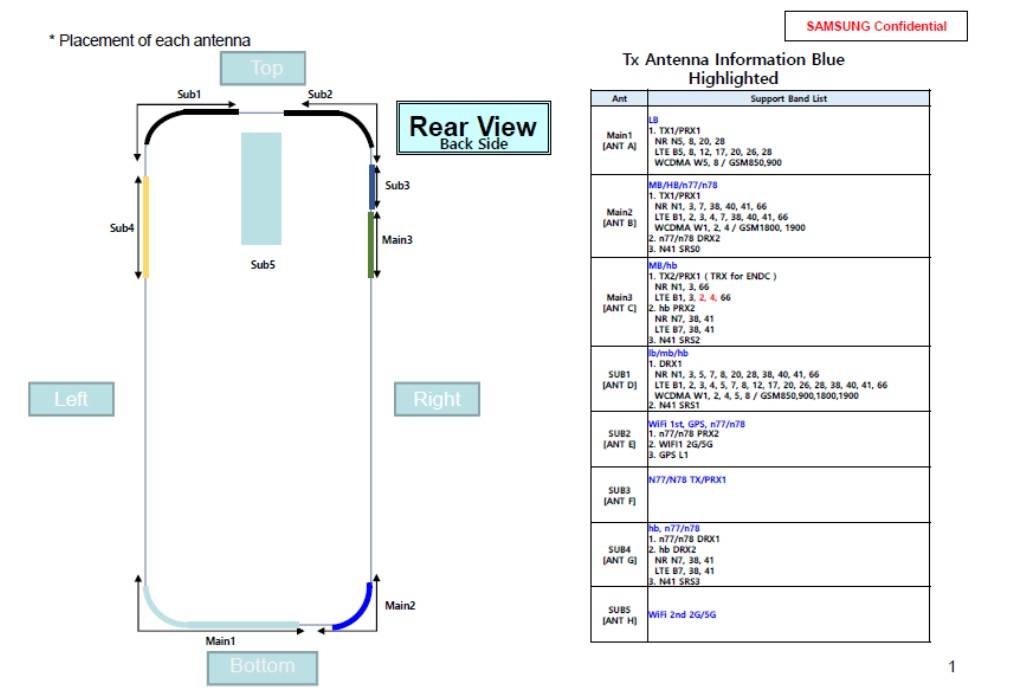1009x693 pixels.
Task: Select the Rear View box
Action: [473, 128]
